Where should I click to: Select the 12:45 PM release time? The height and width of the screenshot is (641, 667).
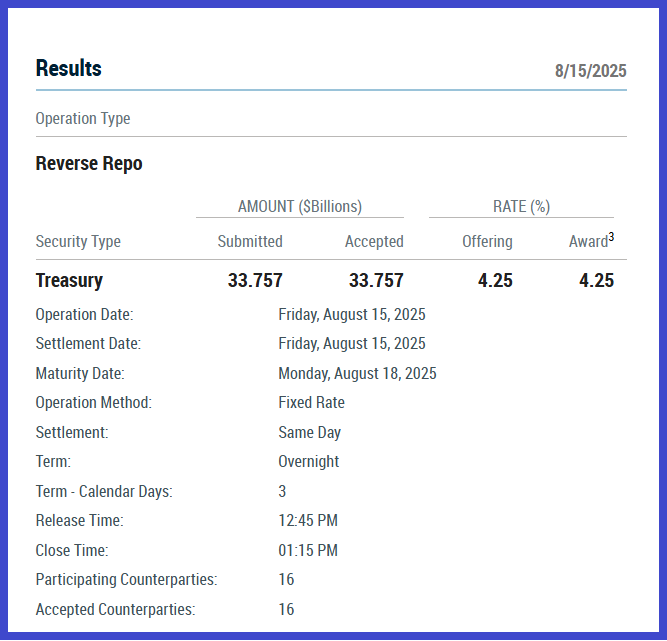point(308,521)
